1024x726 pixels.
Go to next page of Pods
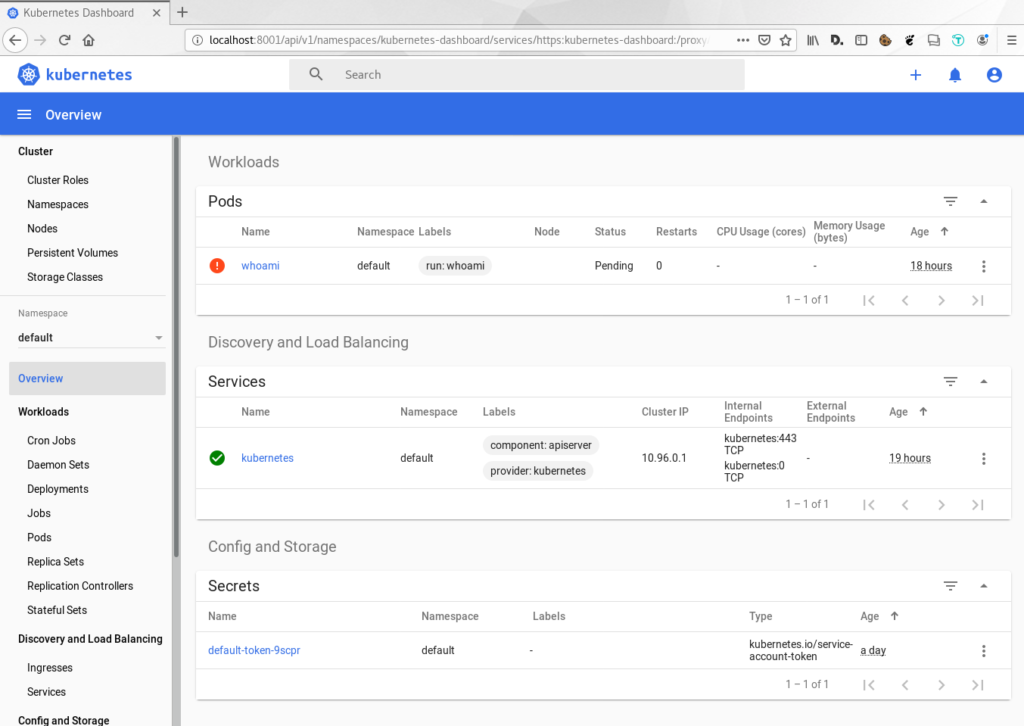(x=941, y=300)
